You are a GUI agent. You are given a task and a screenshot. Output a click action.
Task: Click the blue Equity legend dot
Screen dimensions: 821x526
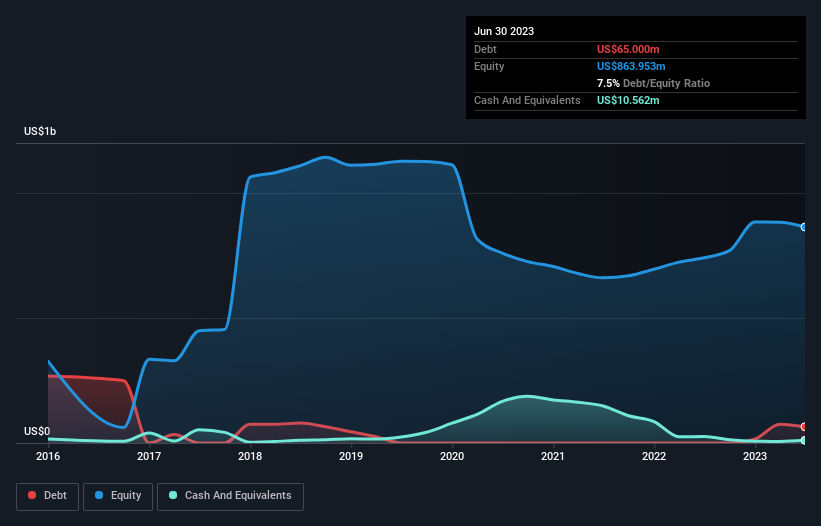click(x=99, y=495)
